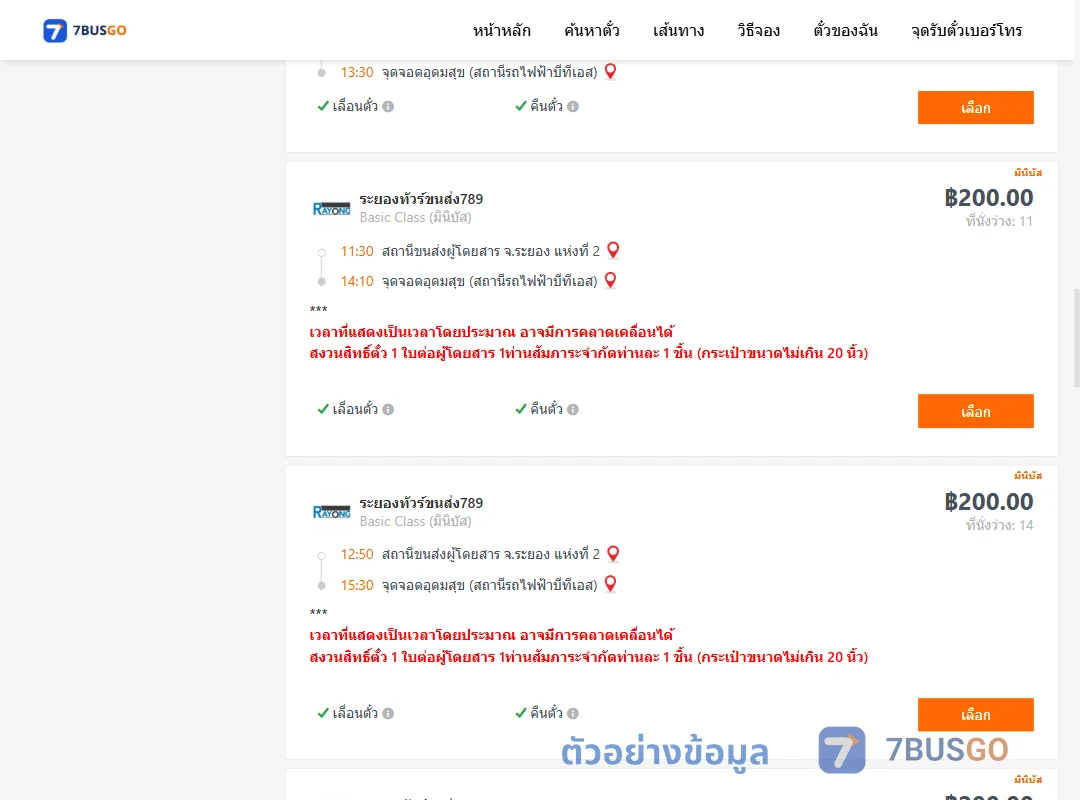Screen dimensions: 1080x800
Task: Open the ตั๋วของฉัน menu item
Action: click(845, 30)
